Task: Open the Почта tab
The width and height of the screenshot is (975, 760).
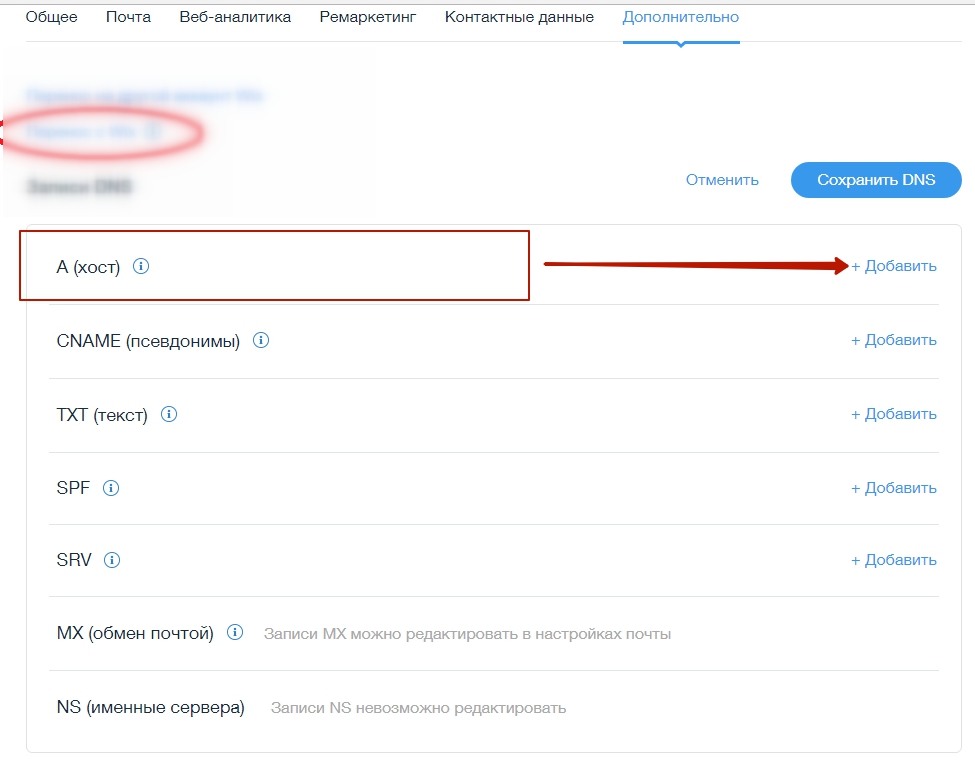Action: pos(128,17)
